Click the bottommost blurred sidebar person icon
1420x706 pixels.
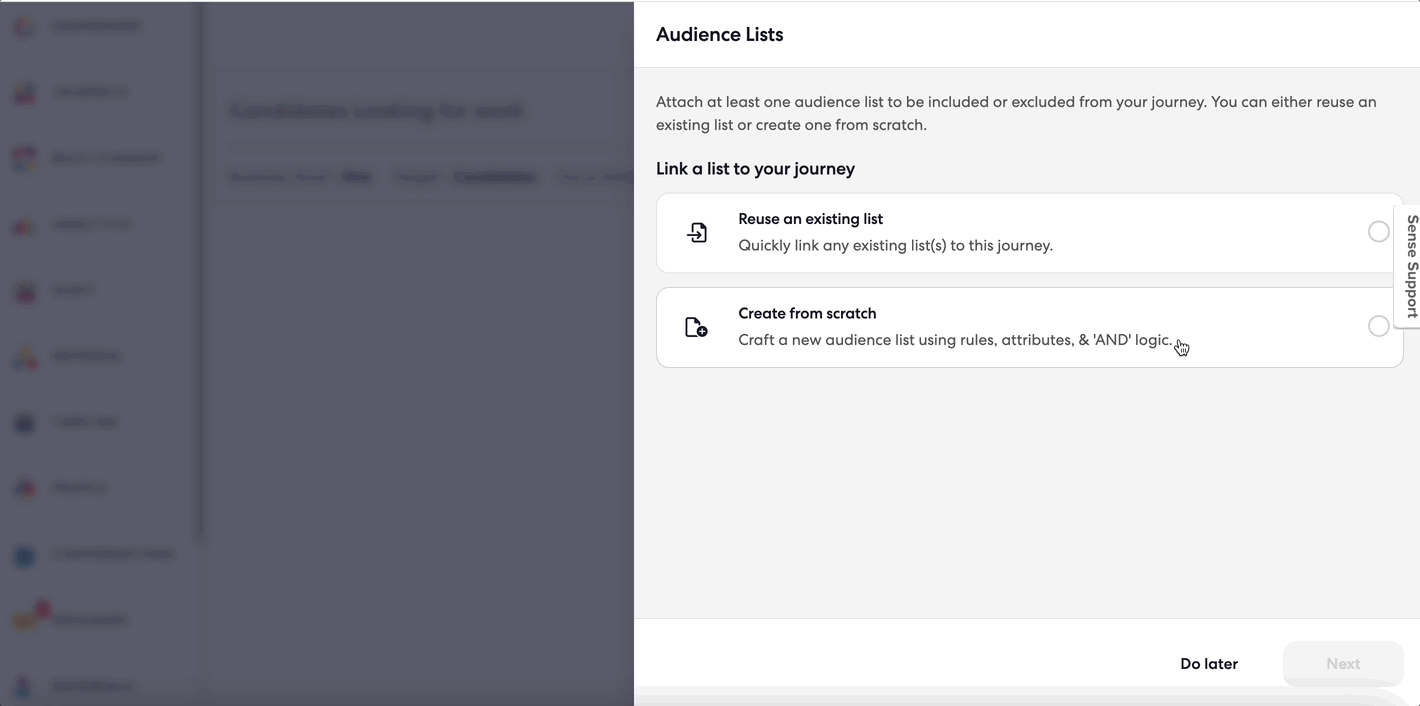25,686
